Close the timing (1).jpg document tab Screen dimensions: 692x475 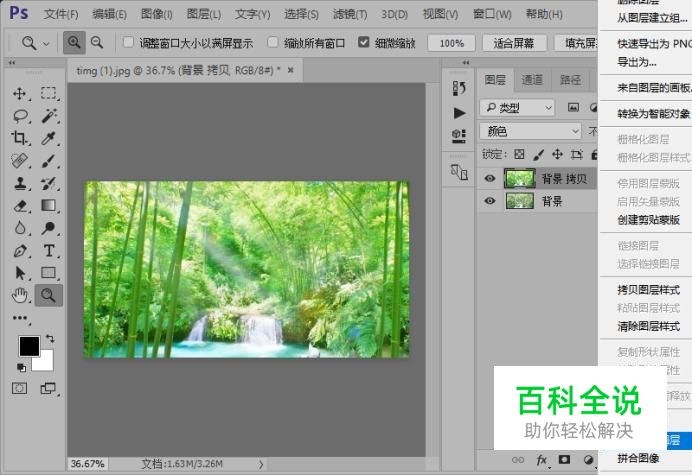tap(290, 70)
